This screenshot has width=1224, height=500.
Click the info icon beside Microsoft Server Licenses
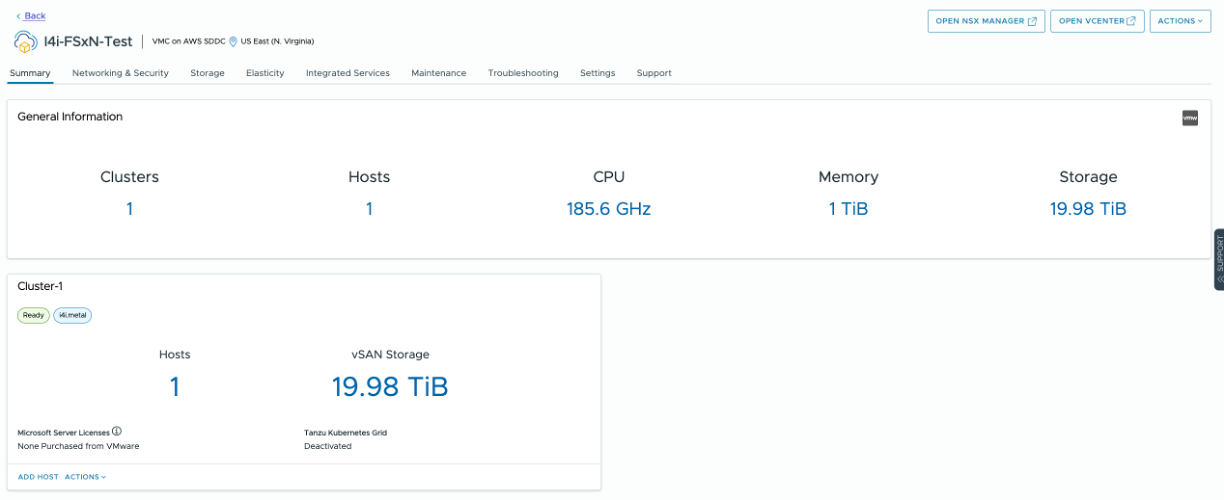click(x=117, y=431)
